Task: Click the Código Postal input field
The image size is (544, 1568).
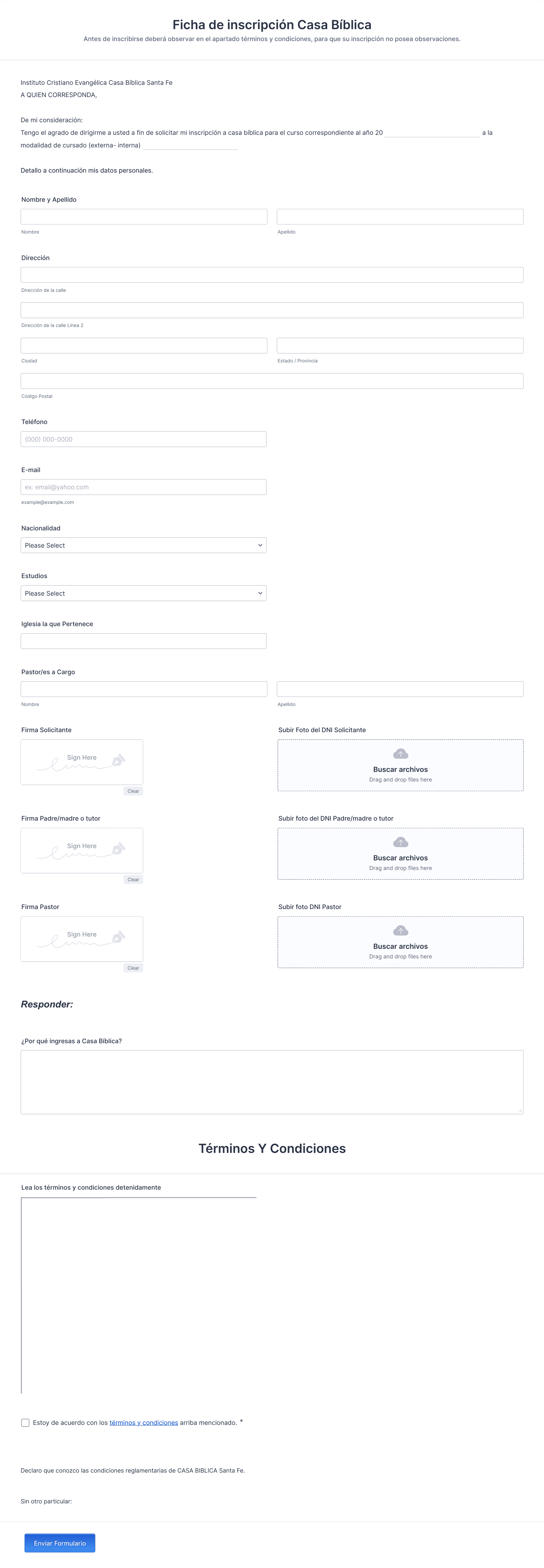Action: click(x=272, y=381)
